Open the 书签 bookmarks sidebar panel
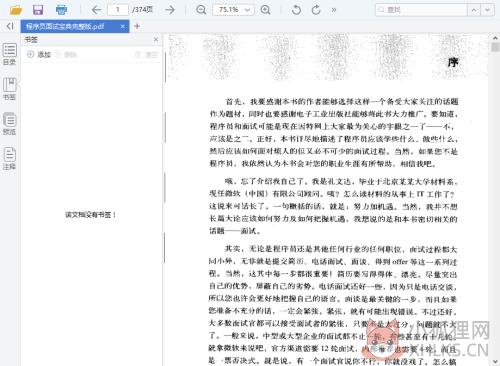The width and height of the screenshot is (500, 366). [10, 89]
